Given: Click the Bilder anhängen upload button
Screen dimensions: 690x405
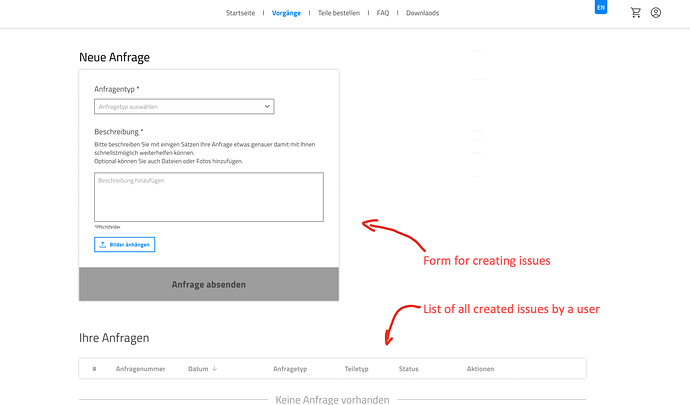Looking at the screenshot, I should coord(125,245).
